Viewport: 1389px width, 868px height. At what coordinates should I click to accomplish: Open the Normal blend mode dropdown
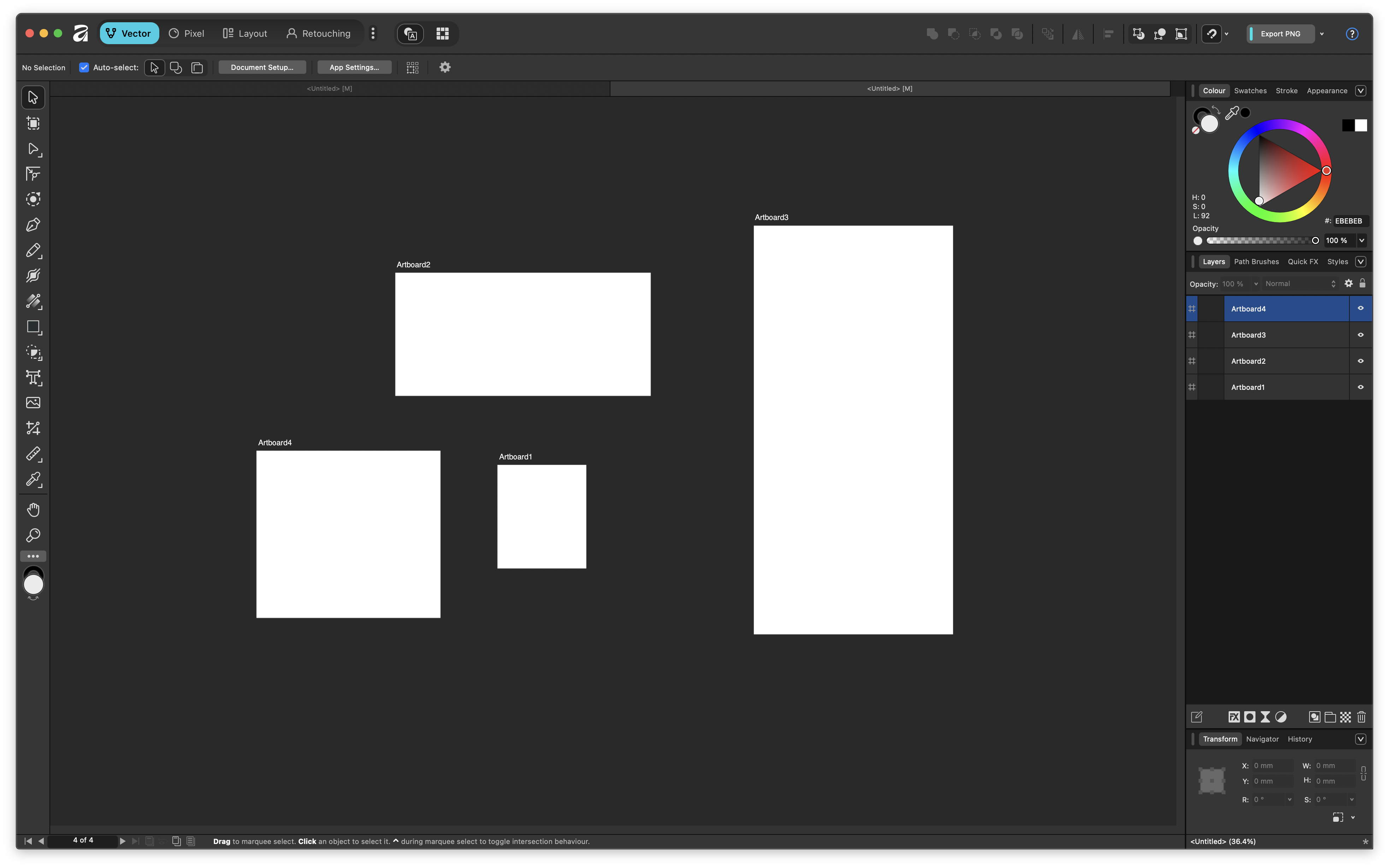click(1300, 284)
